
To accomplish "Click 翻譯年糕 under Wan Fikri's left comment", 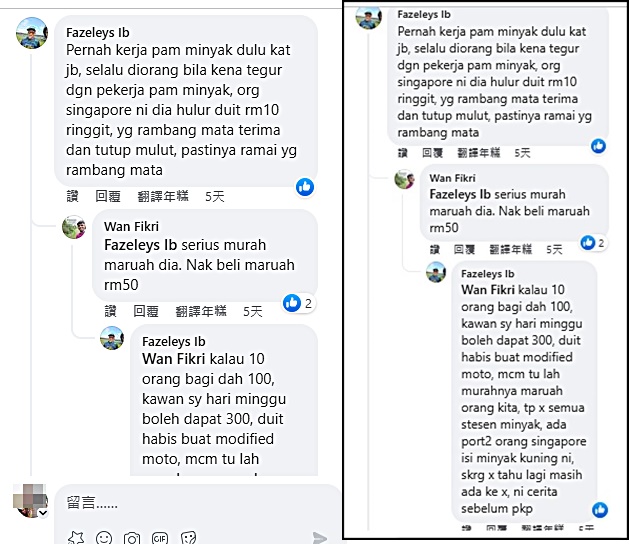I will tap(201, 311).
